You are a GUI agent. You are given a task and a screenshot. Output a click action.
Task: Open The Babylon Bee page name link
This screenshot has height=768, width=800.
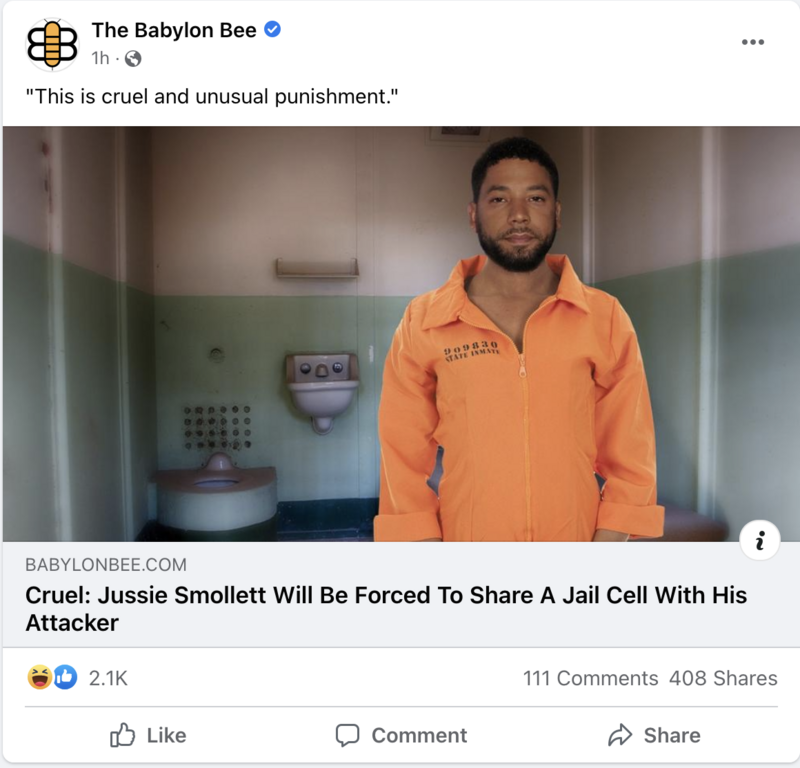[x=174, y=30]
